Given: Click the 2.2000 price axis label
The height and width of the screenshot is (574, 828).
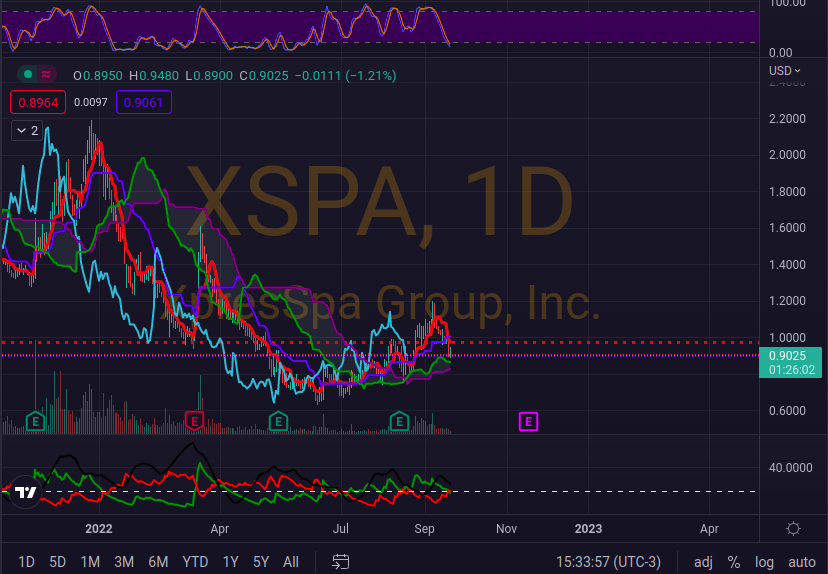Looking at the screenshot, I should tap(787, 118).
